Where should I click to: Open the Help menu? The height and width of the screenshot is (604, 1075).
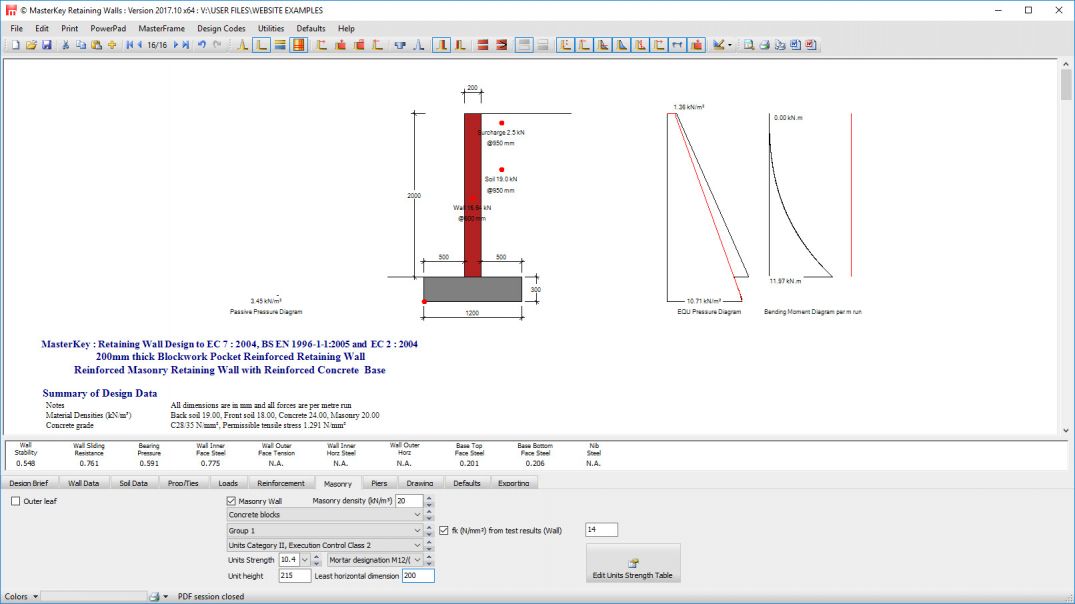[x=346, y=28]
